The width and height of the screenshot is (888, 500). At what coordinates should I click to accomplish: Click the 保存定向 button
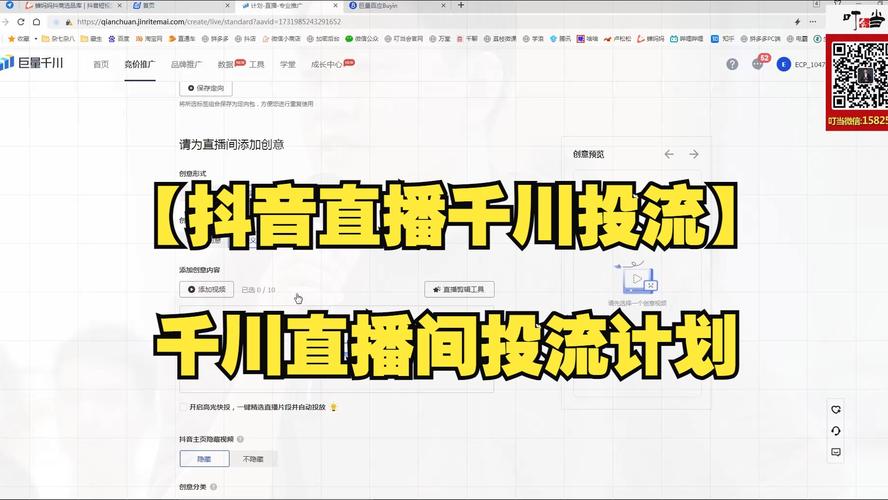coord(206,88)
